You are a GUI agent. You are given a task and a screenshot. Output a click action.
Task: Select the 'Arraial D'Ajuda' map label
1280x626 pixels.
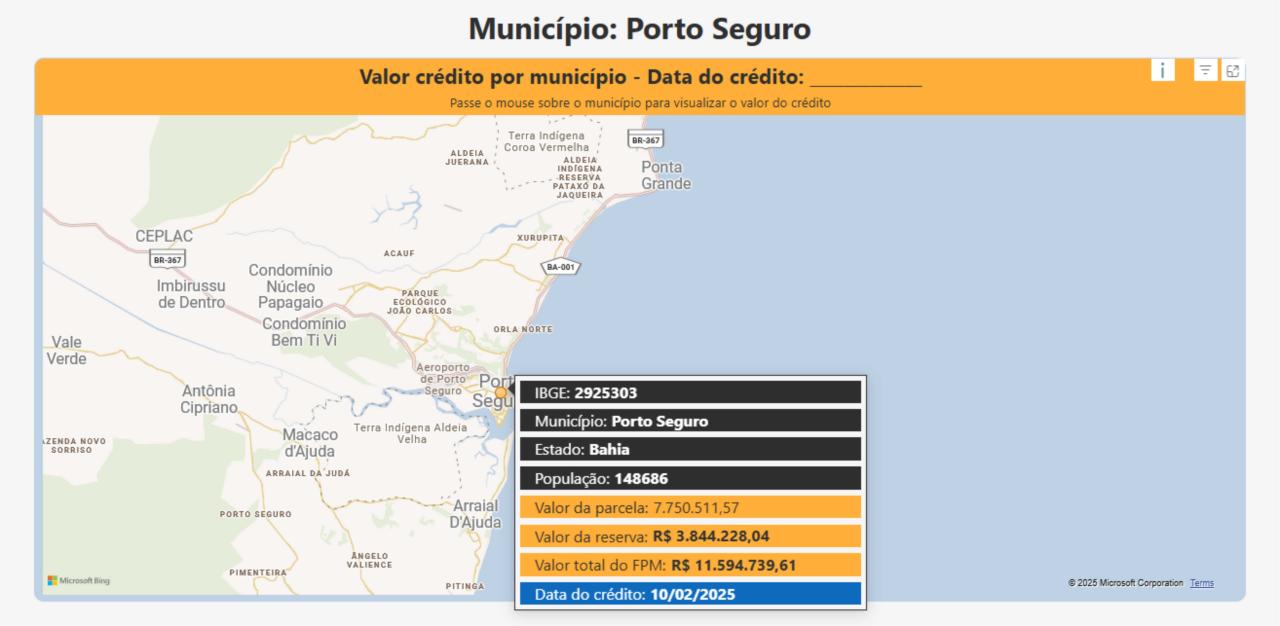point(475,514)
